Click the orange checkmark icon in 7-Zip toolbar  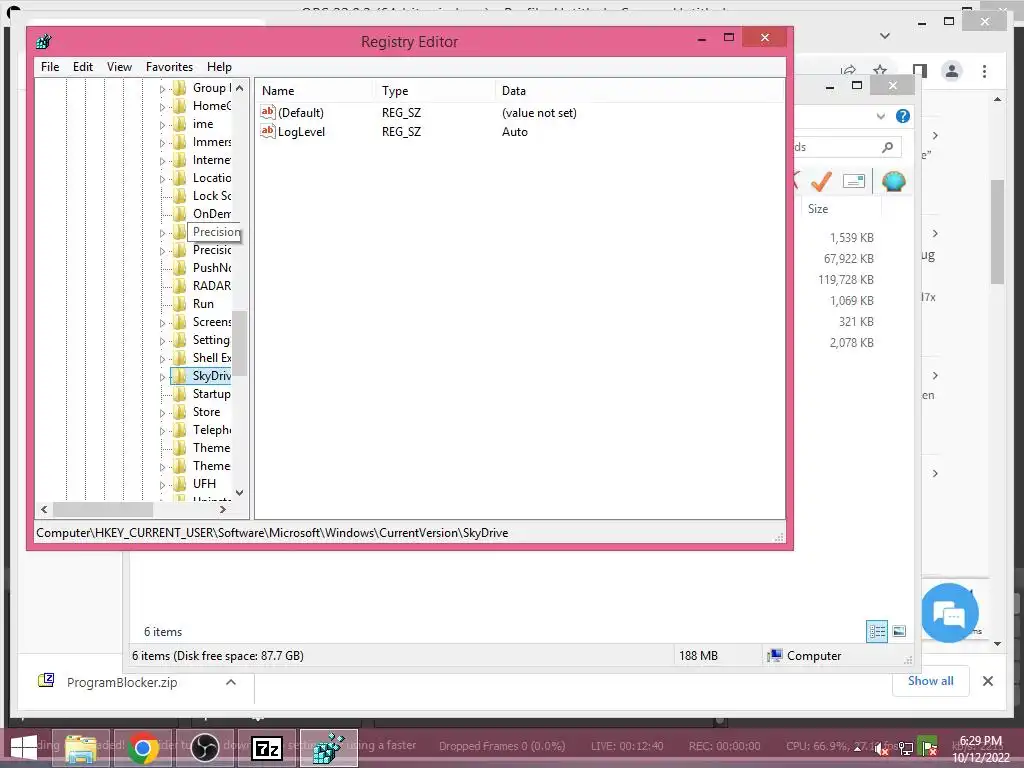(821, 181)
